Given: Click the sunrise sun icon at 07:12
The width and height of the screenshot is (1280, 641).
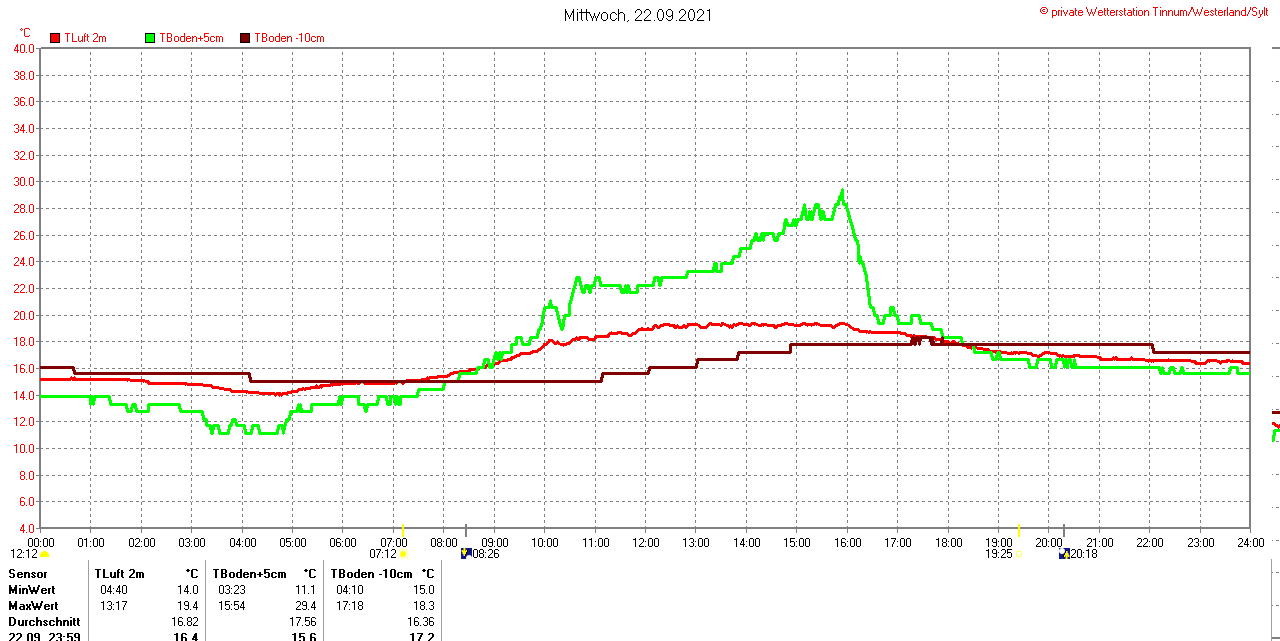Looking at the screenshot, I should click(403, 554).
